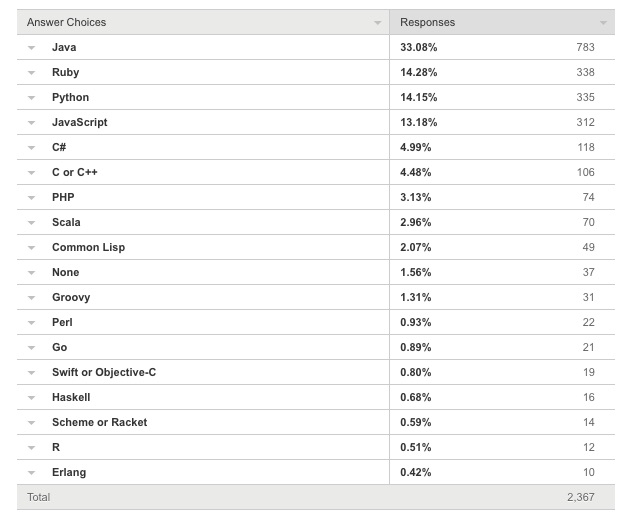This screenshot has width=627, height=520.
Task: Click the arrow beside PHP
Action: (x=31, y=198)
